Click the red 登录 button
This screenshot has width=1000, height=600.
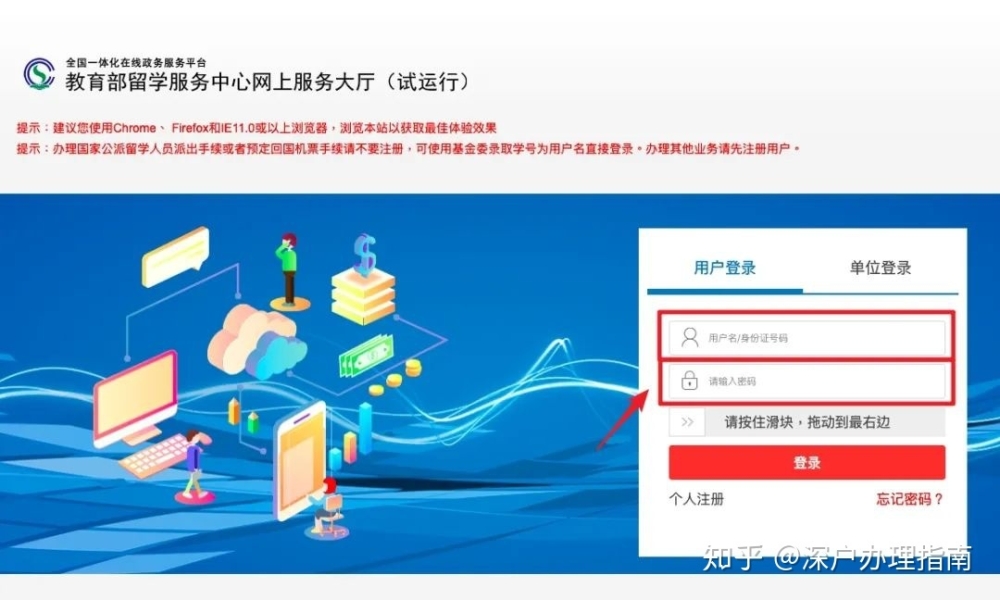tap(807, 463)
